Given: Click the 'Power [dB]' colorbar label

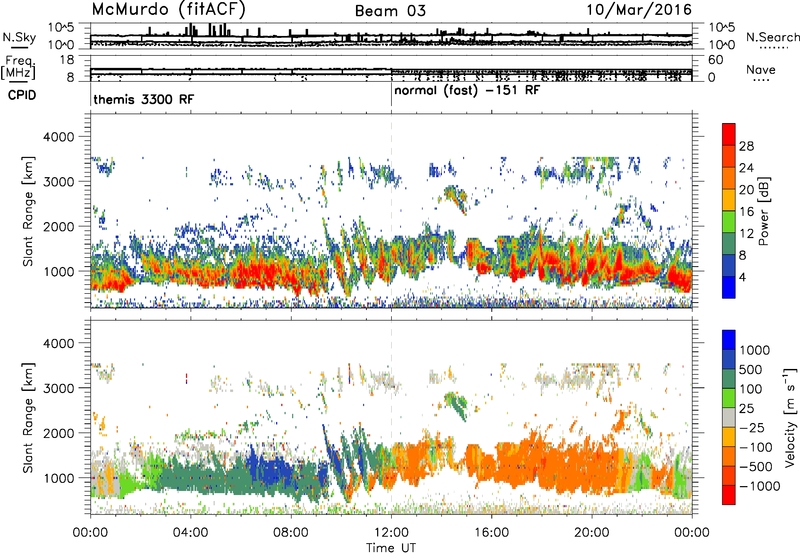Looking at the screenshot, I should pos(763,211).
